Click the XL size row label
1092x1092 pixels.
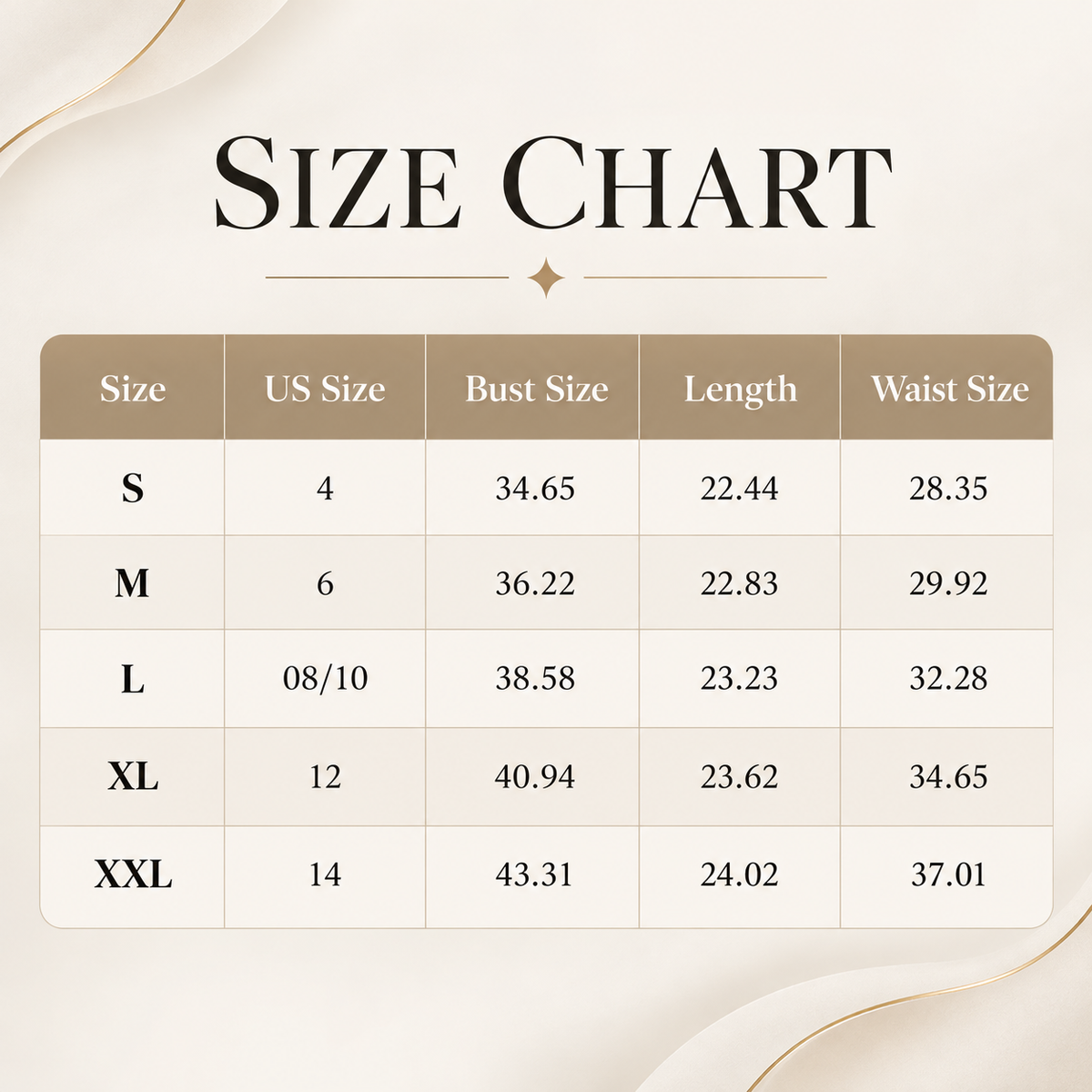click(x=133, y=776)
